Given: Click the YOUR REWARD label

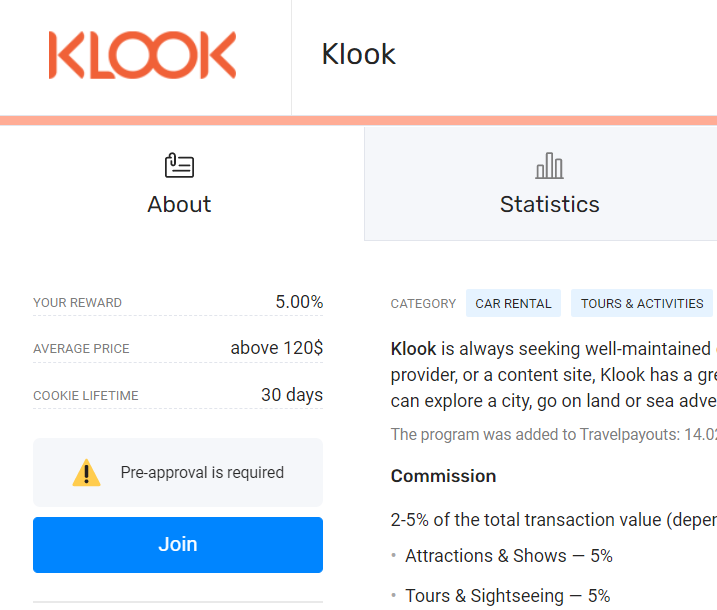Looking at the screenshot, I should (x=77, y=303).
